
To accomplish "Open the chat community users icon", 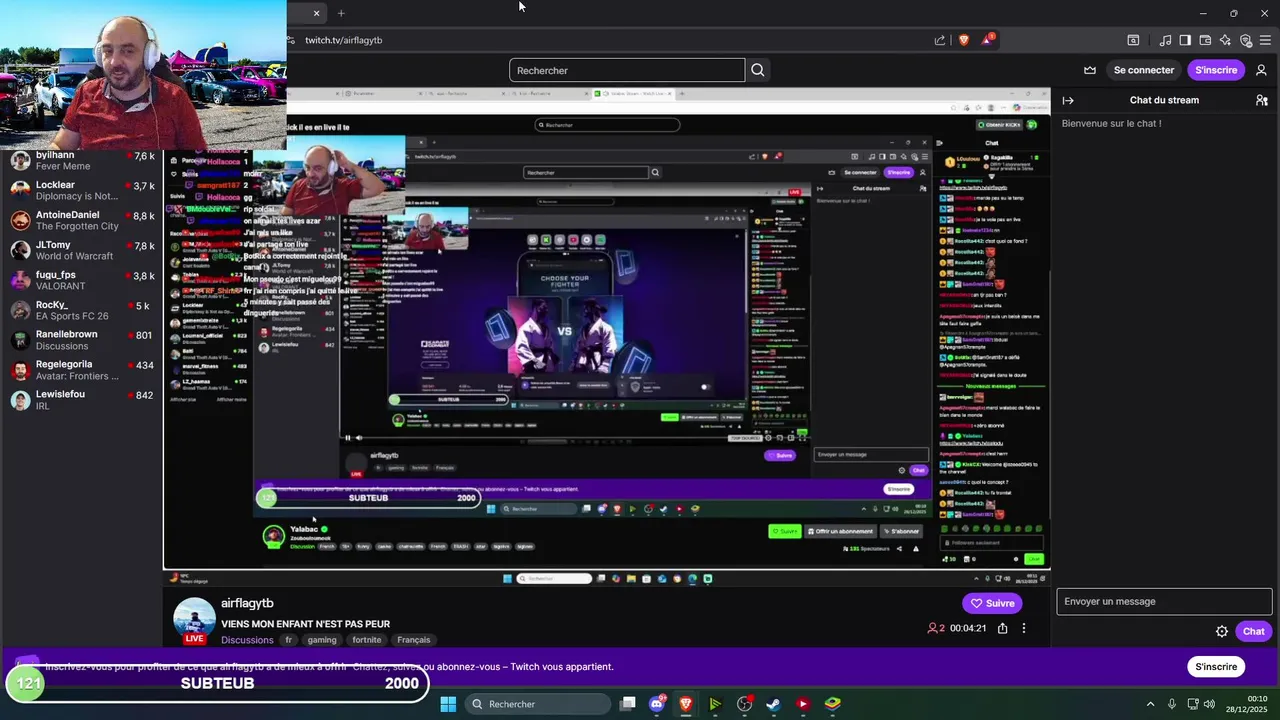I will (x=1262, y=100).
